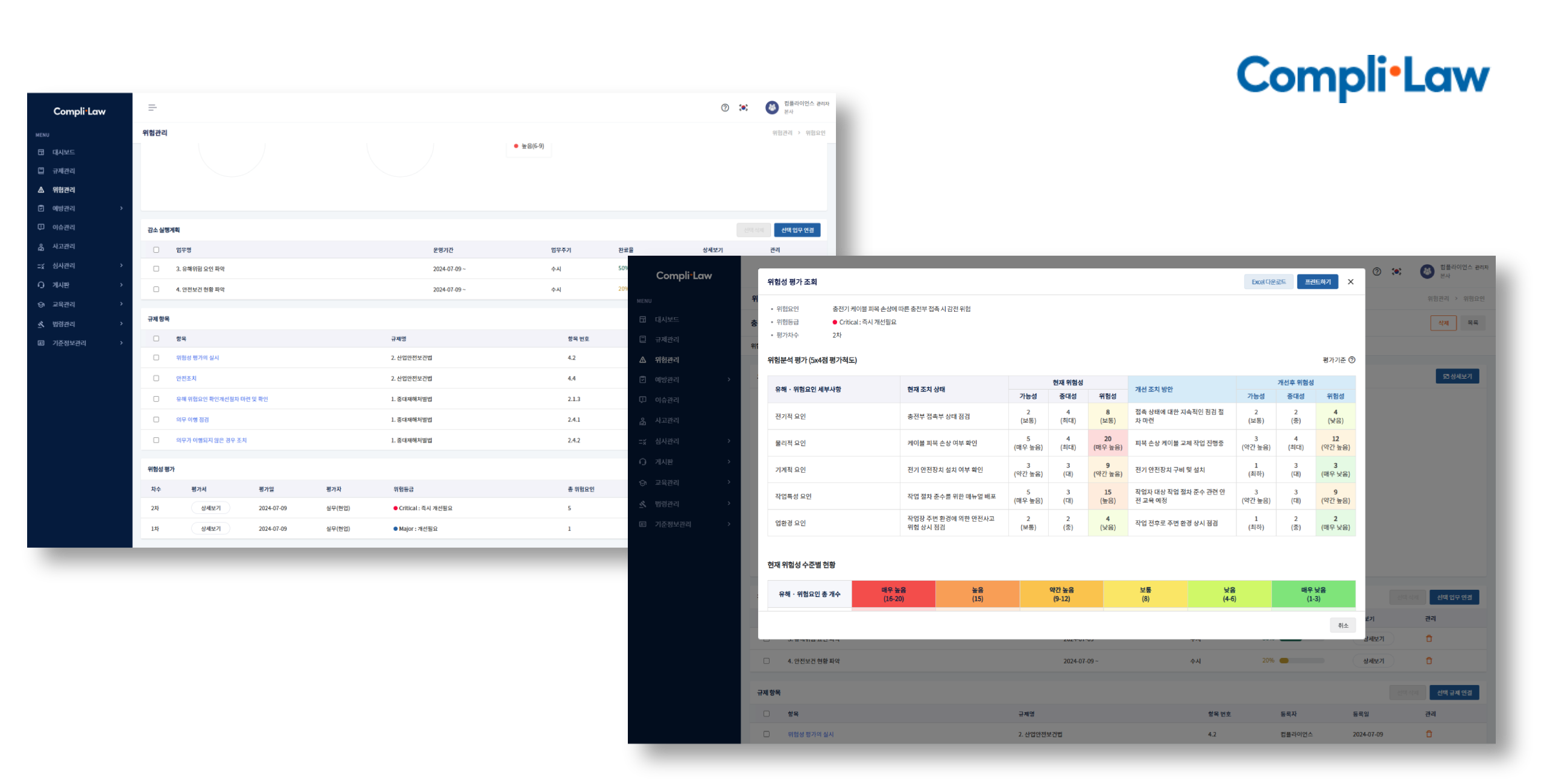The width and height of the screenshot is (1544, 784).
Task: Click the hamburger menu icon
Action: [152, 107]
